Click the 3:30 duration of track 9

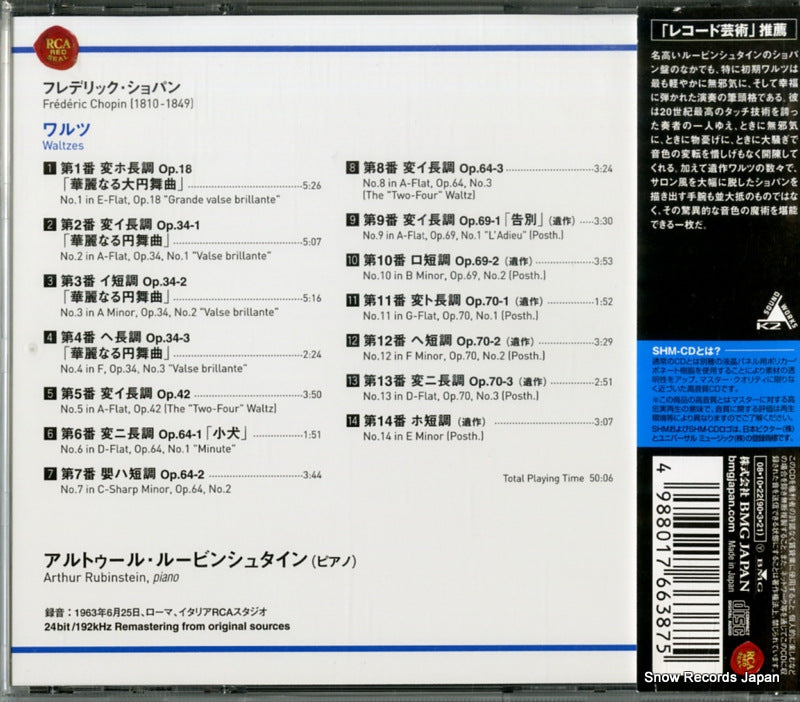pos(603,221)
